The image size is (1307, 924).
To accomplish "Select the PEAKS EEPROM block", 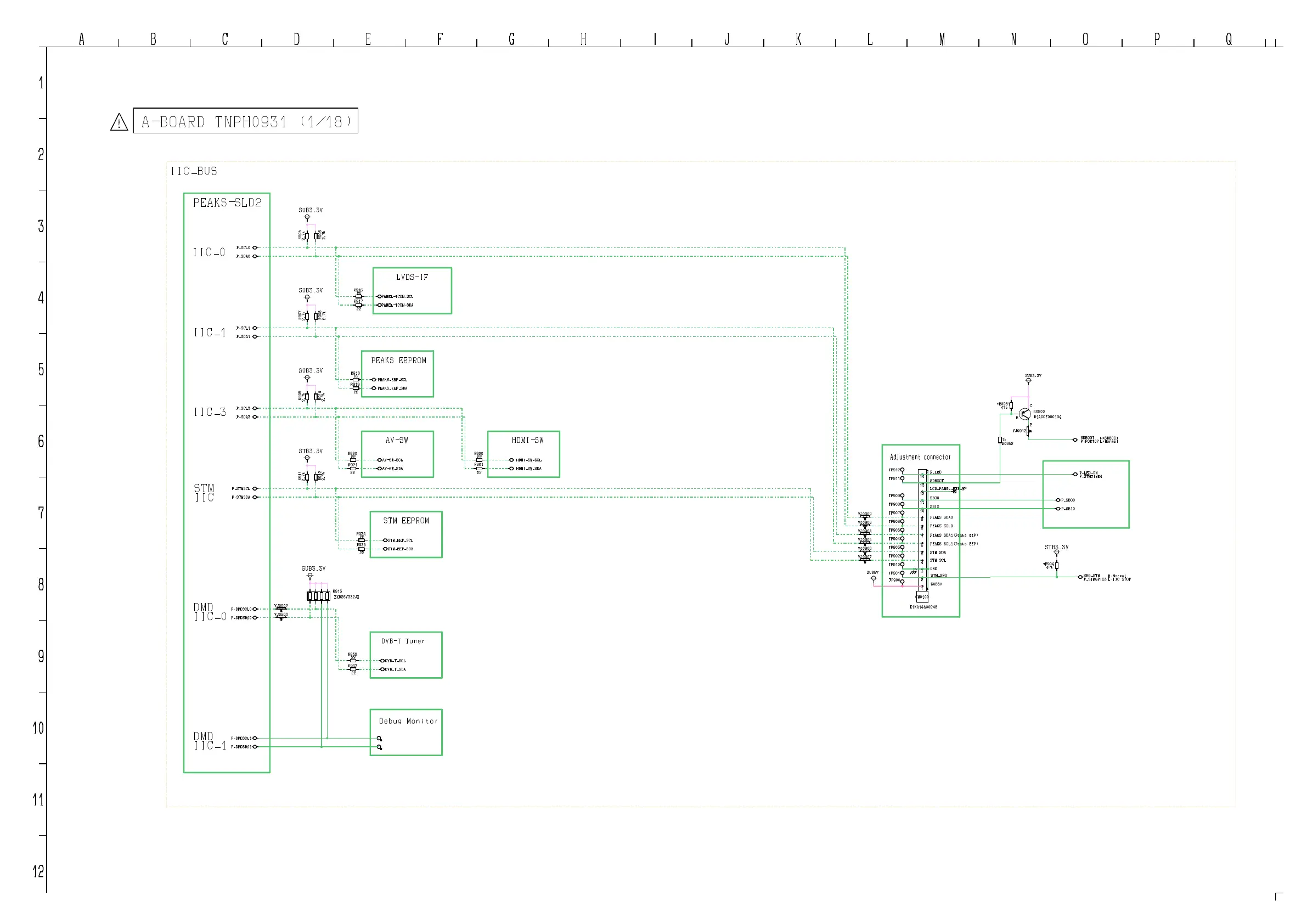I will [x=397, y=374].
